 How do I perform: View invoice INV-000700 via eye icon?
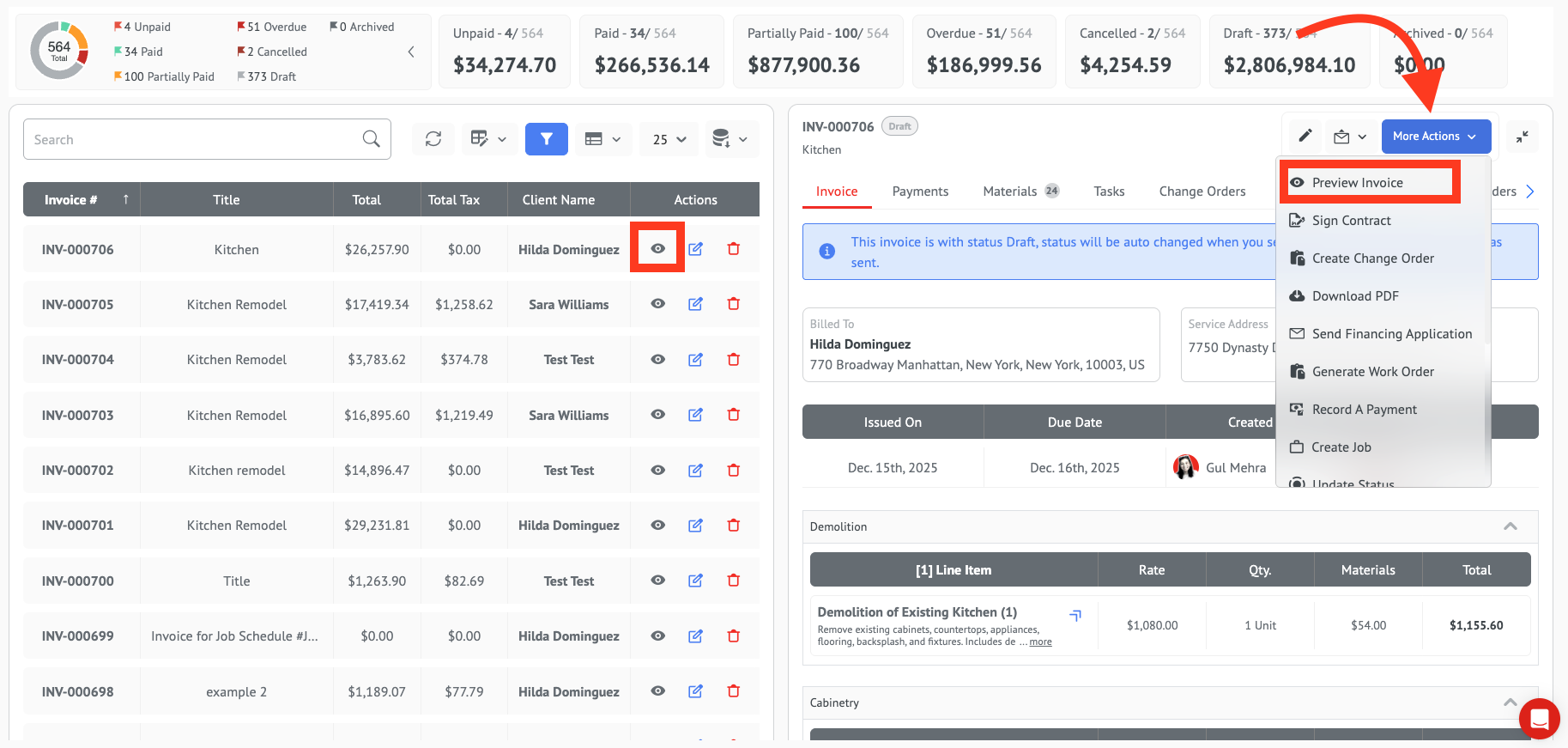coord(657,581)
